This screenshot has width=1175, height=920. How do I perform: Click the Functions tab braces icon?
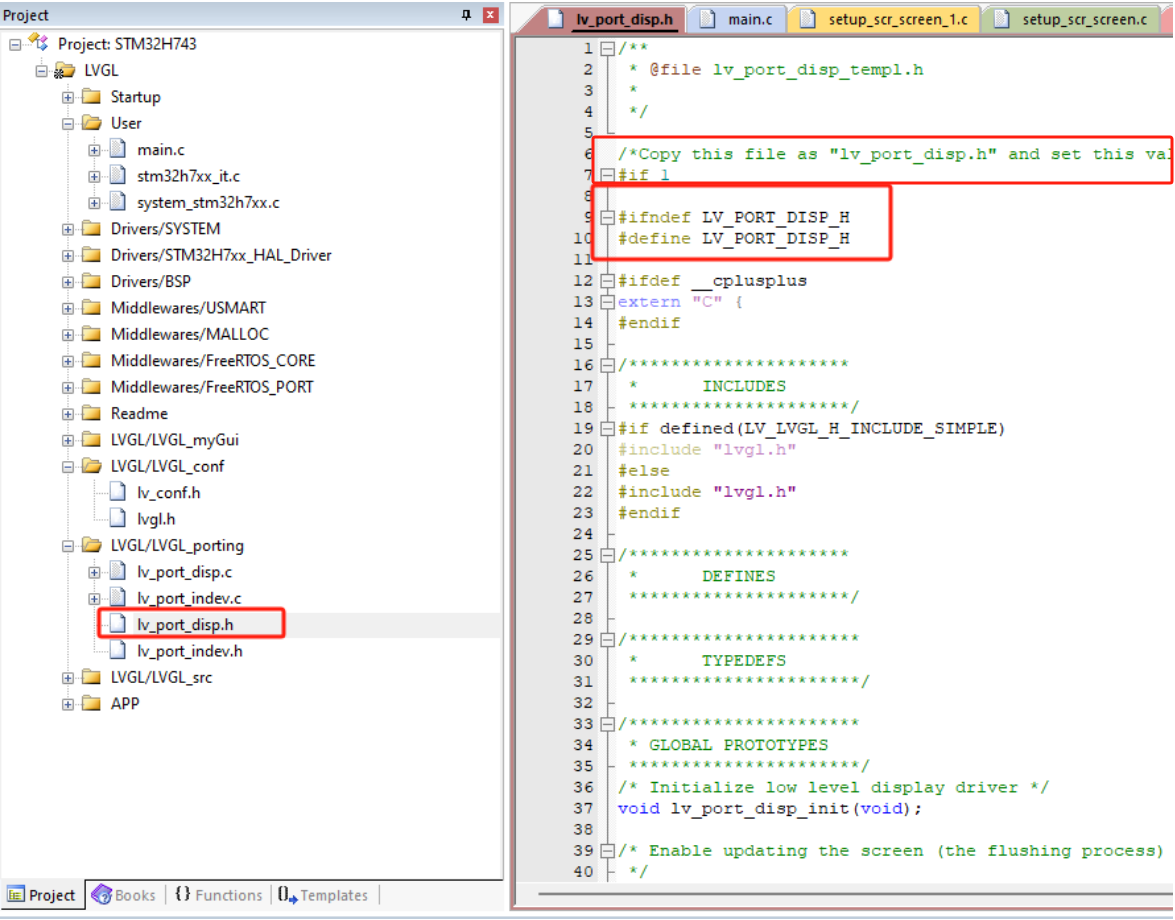point(183,895)
